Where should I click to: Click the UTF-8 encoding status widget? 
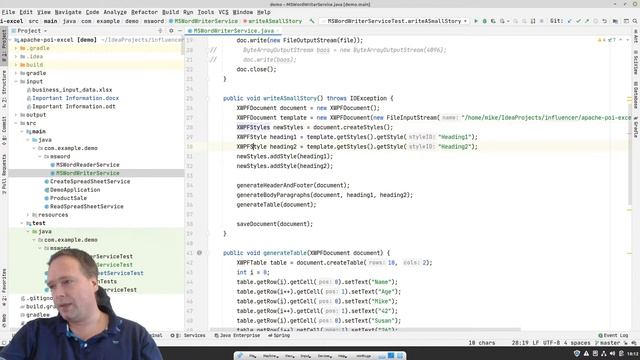[551, 343]
